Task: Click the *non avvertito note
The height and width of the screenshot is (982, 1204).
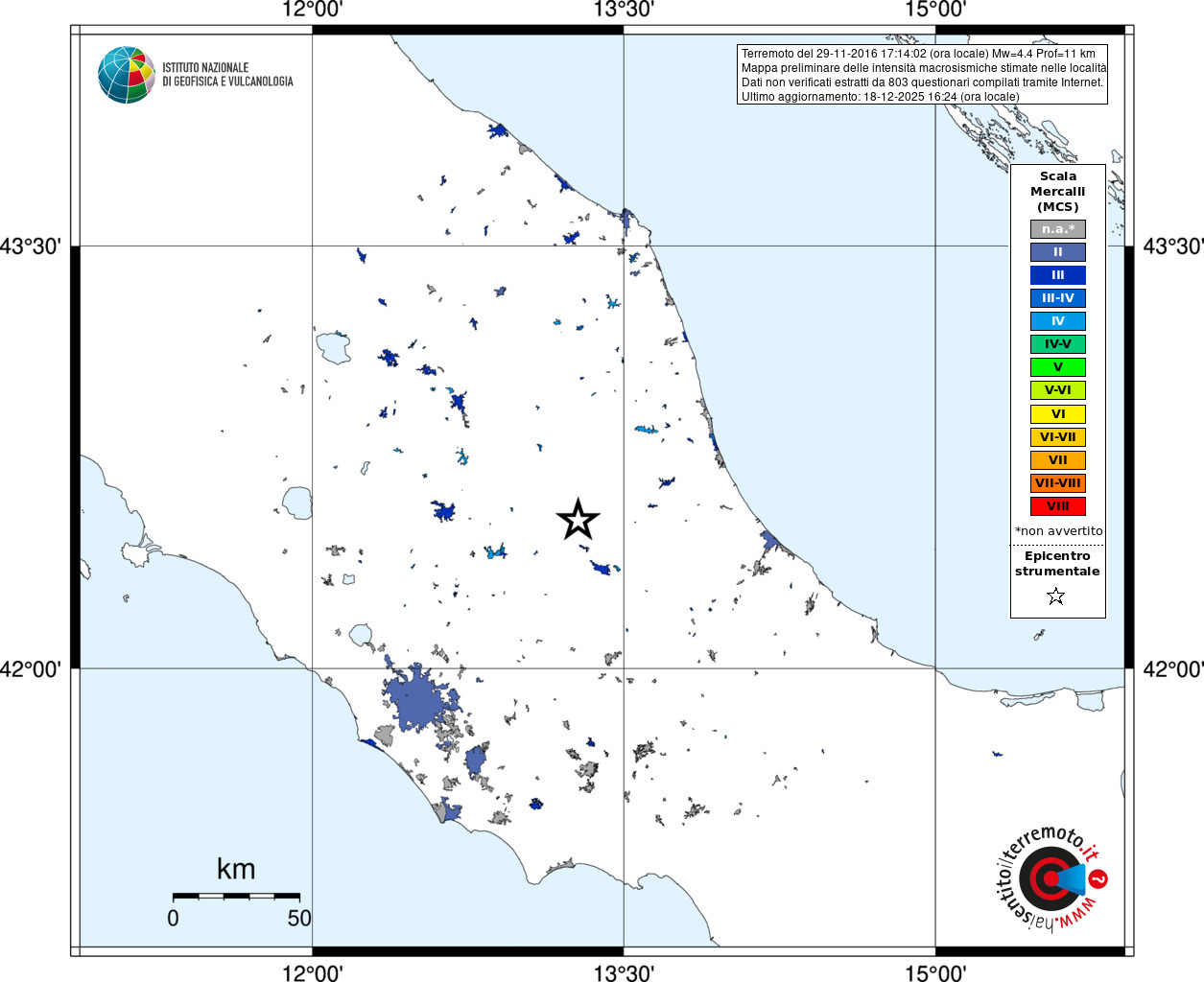Action: [1059, 531]
